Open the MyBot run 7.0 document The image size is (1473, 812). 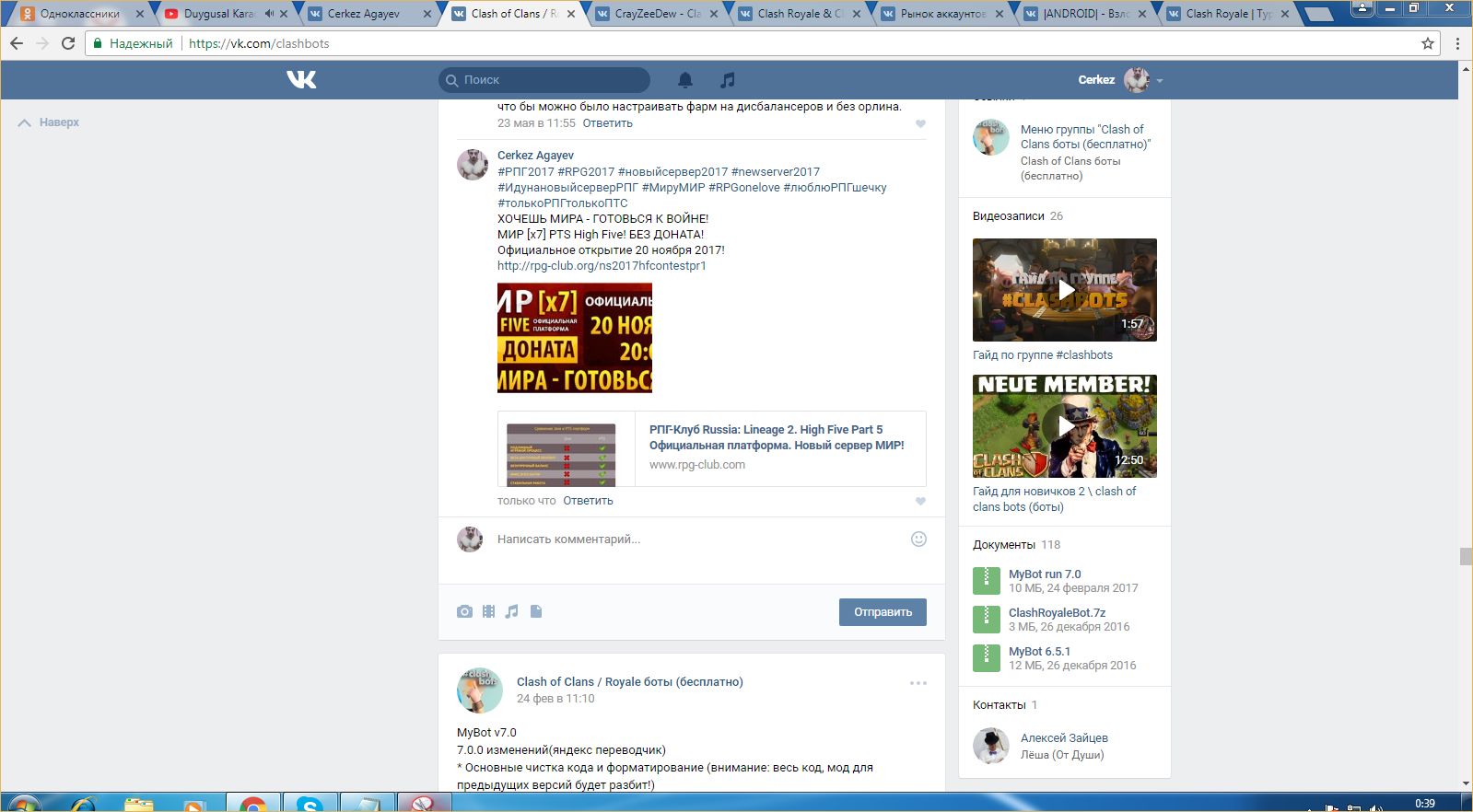pos(1045,574)
